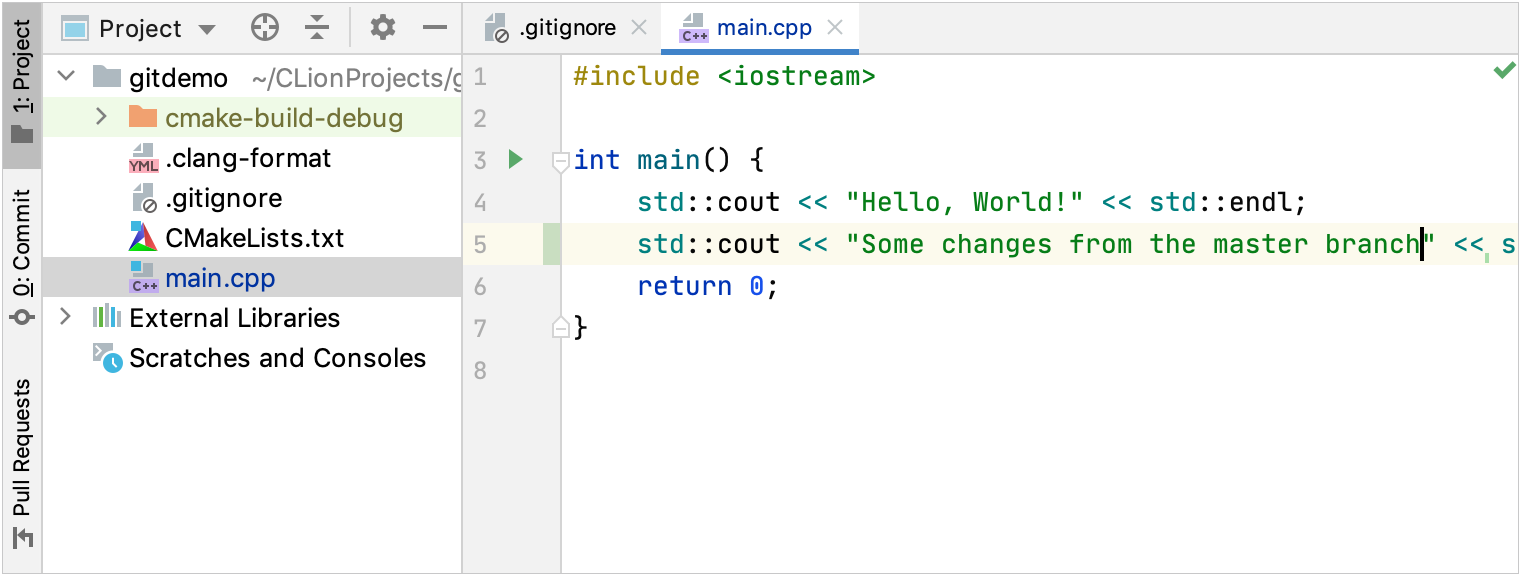The image size is (1521, 577).
Task: Select .clang-format file in tree
Action: (247, 158)
